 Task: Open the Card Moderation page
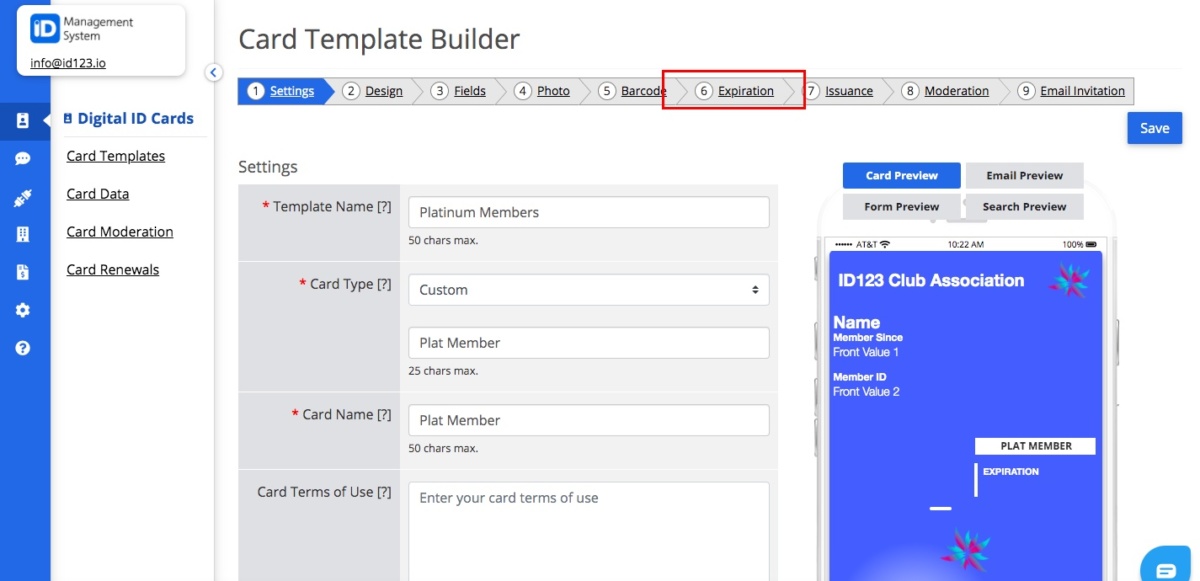[119, 231]
